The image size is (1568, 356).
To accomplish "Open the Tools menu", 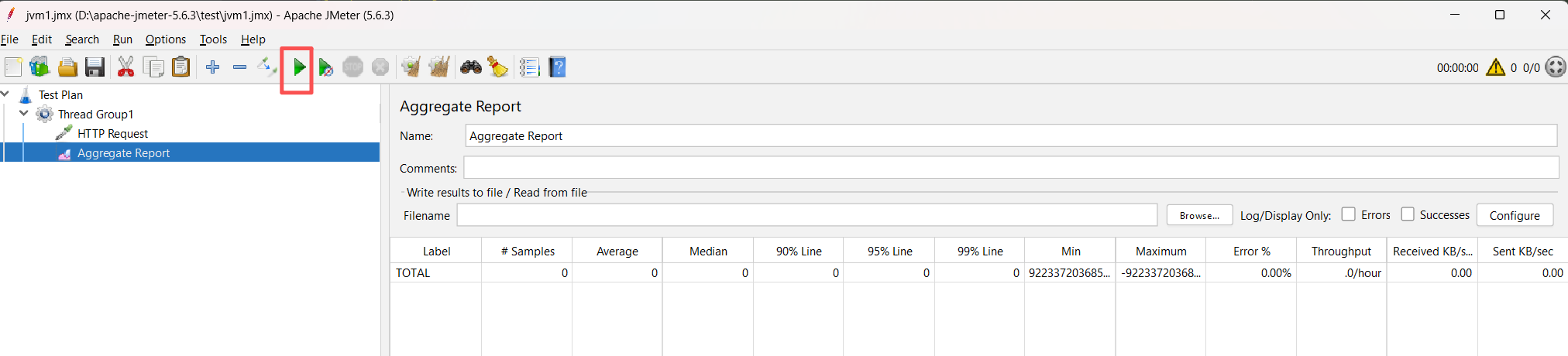I will point(213,39).
